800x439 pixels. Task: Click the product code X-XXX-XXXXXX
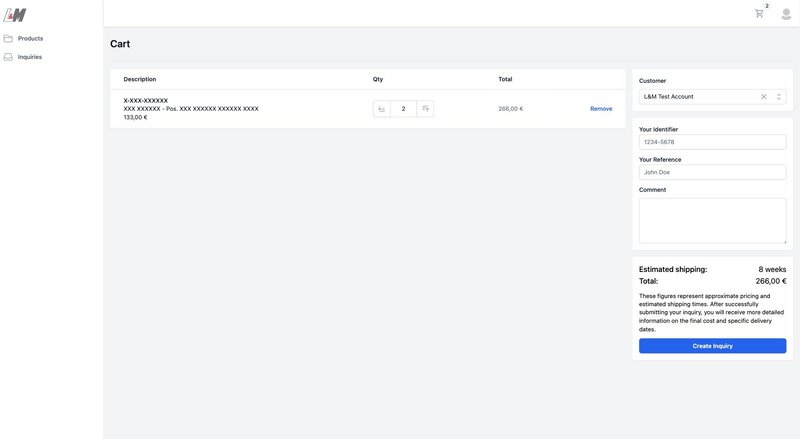pos(145,101)
